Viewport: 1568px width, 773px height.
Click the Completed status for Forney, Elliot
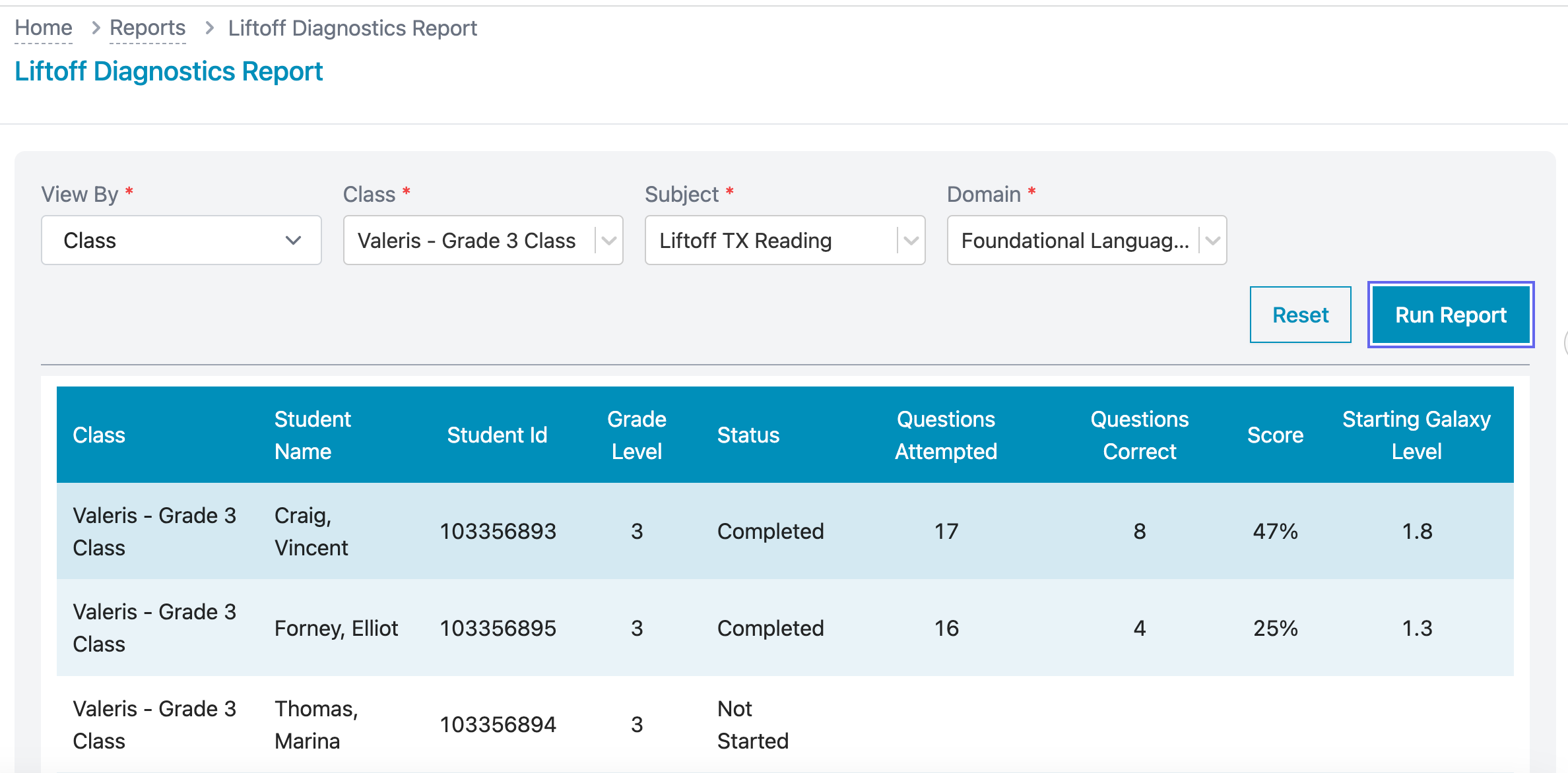point(771,628)
